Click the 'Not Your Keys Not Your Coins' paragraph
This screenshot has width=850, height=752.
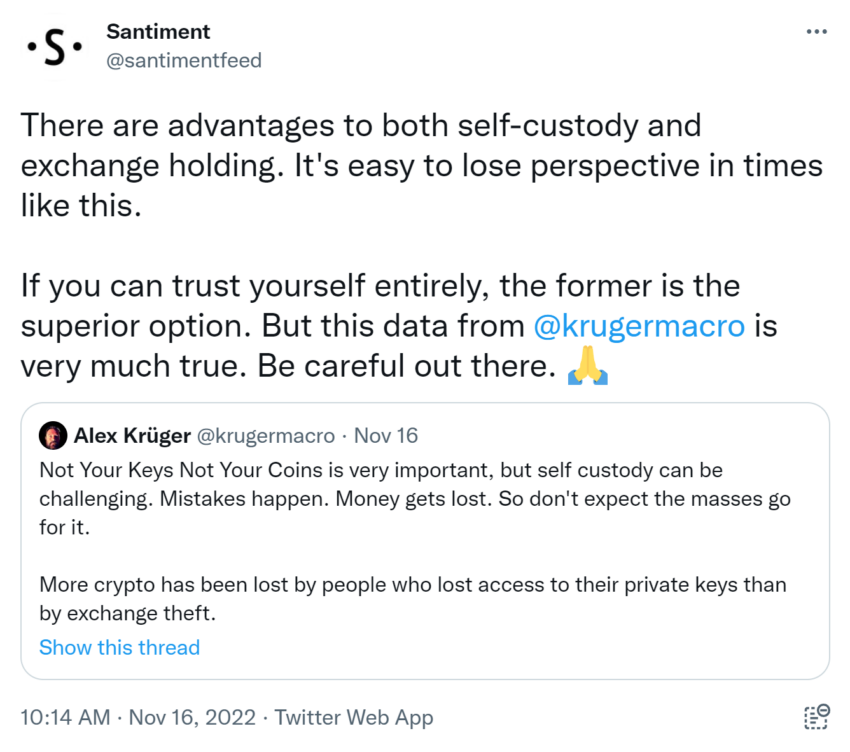[380, 498]
